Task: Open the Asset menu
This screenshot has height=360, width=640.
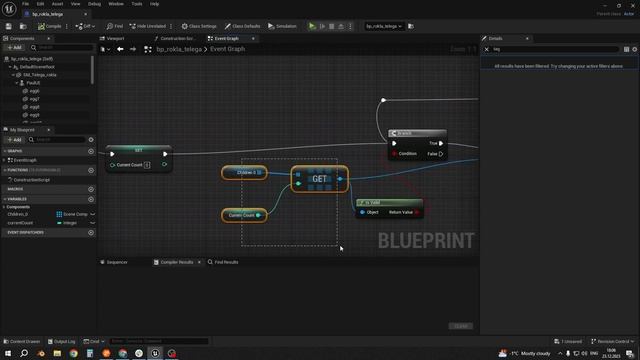Action: (x=58, y=4)
